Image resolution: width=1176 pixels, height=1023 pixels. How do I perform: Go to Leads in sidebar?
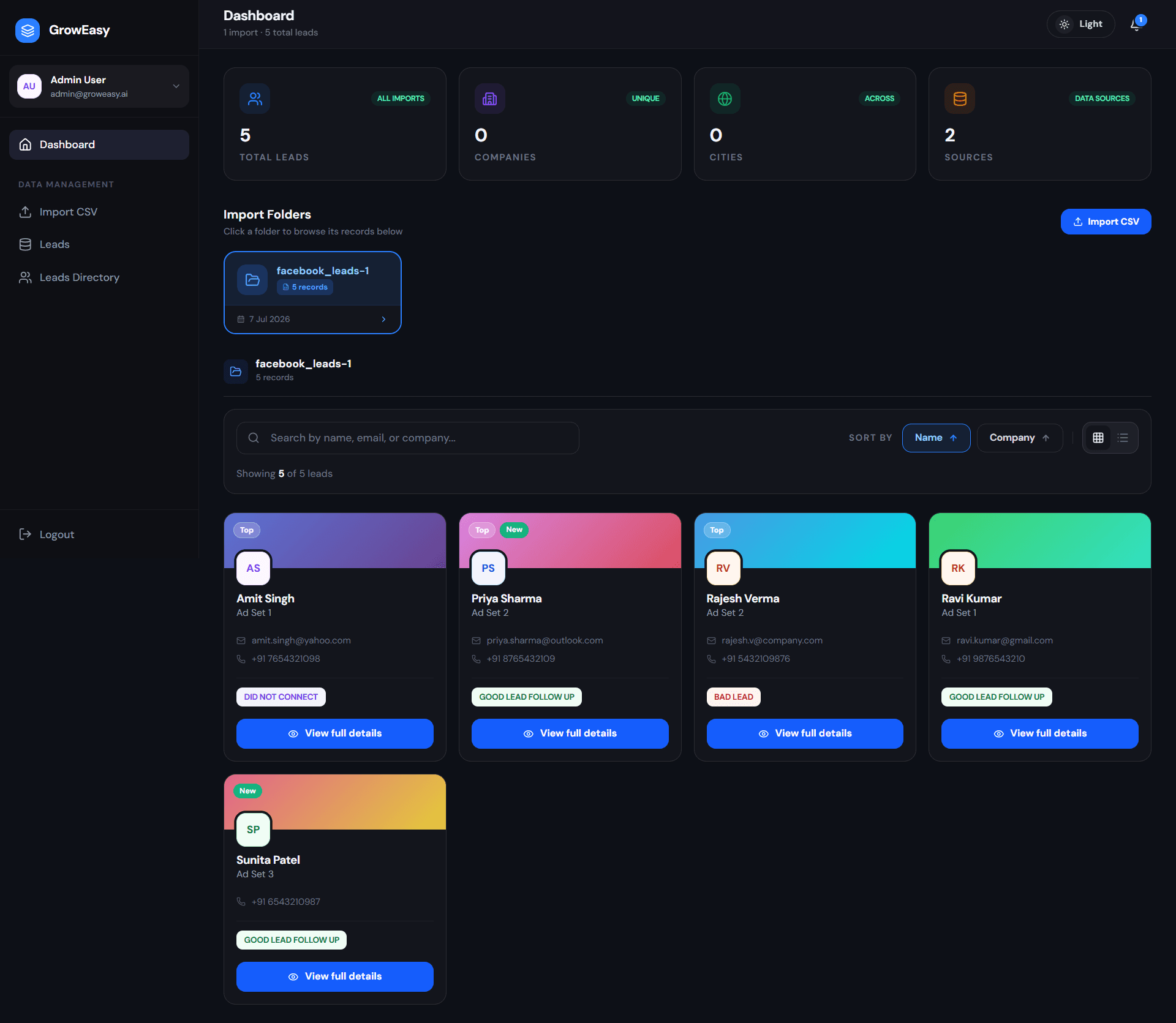click(99, 244)
